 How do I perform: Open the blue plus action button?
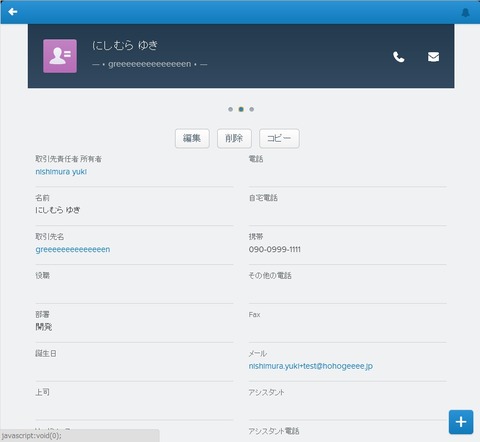point(461,422)
